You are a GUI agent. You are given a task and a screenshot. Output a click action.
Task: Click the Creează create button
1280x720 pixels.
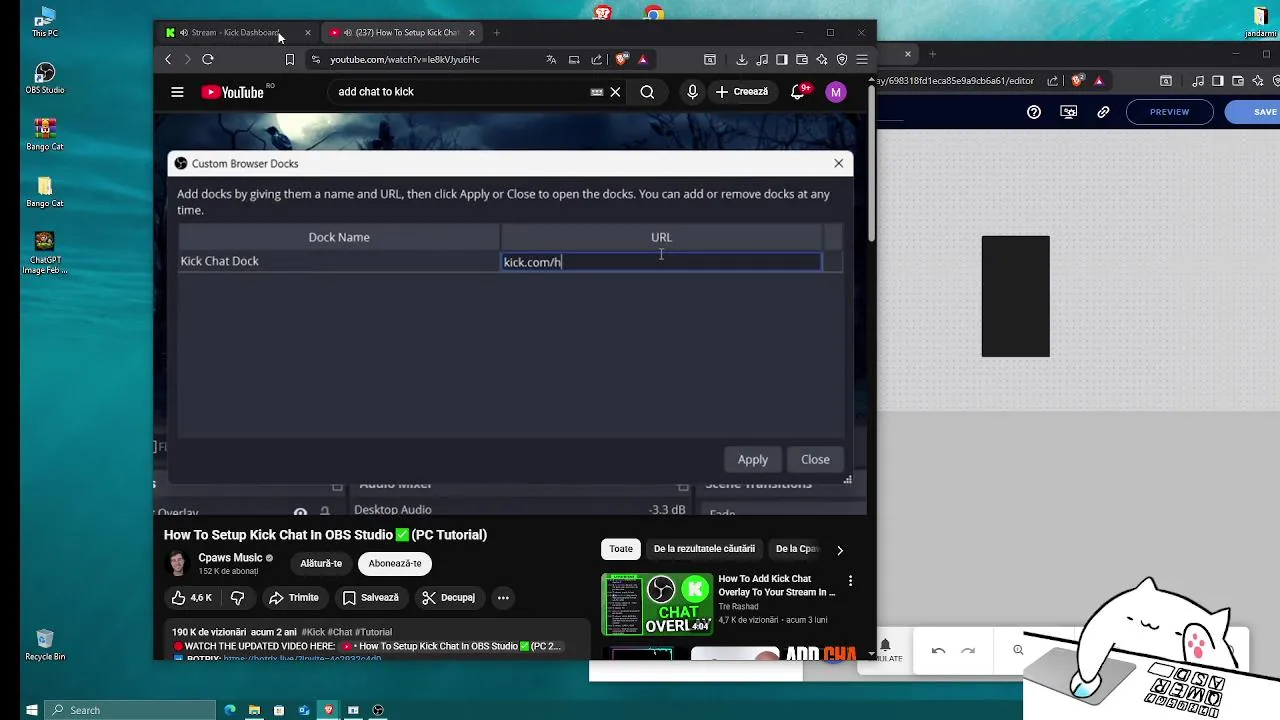(742, 92)
